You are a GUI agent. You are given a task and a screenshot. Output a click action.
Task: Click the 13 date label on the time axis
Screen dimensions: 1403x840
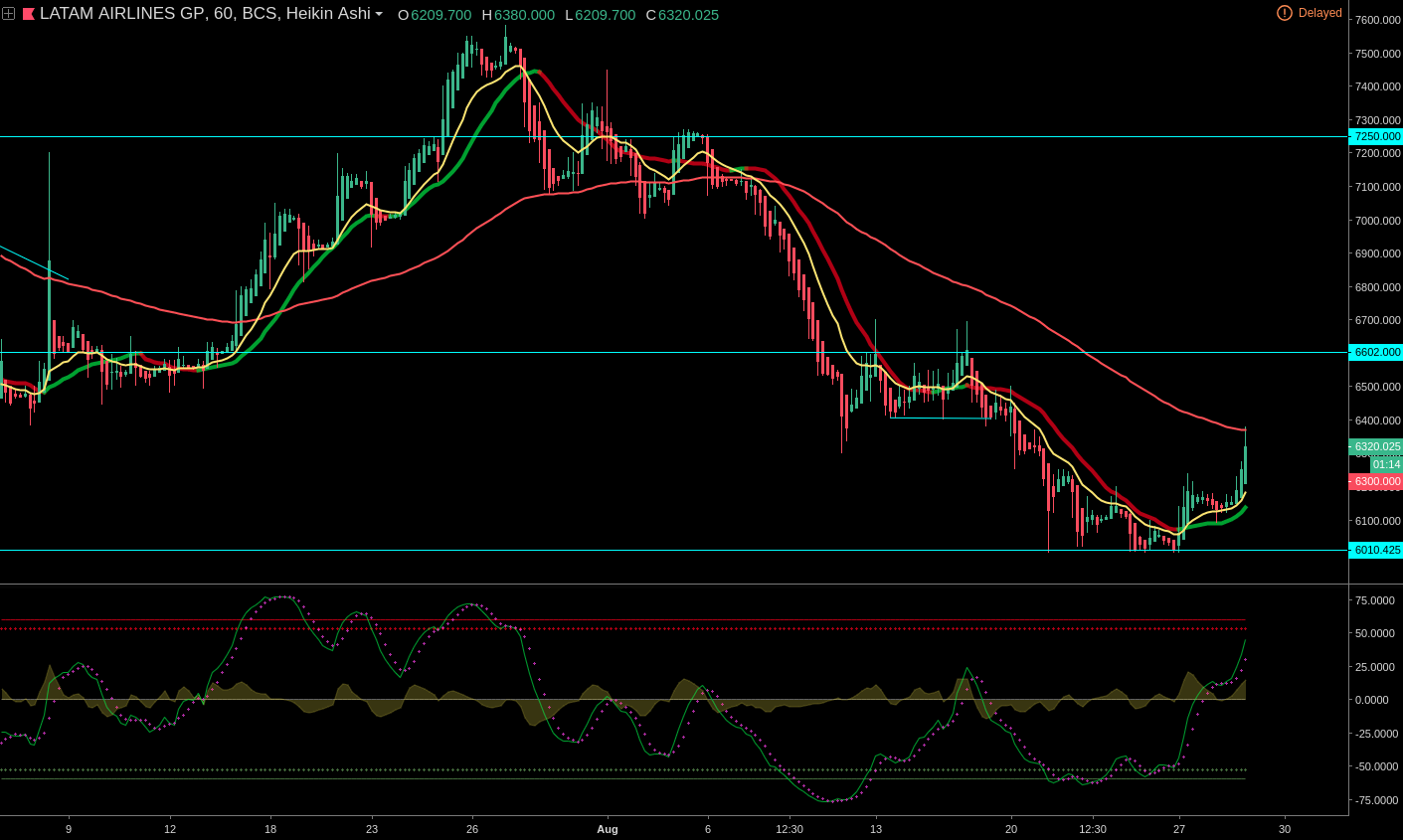(x=876, y=829)
